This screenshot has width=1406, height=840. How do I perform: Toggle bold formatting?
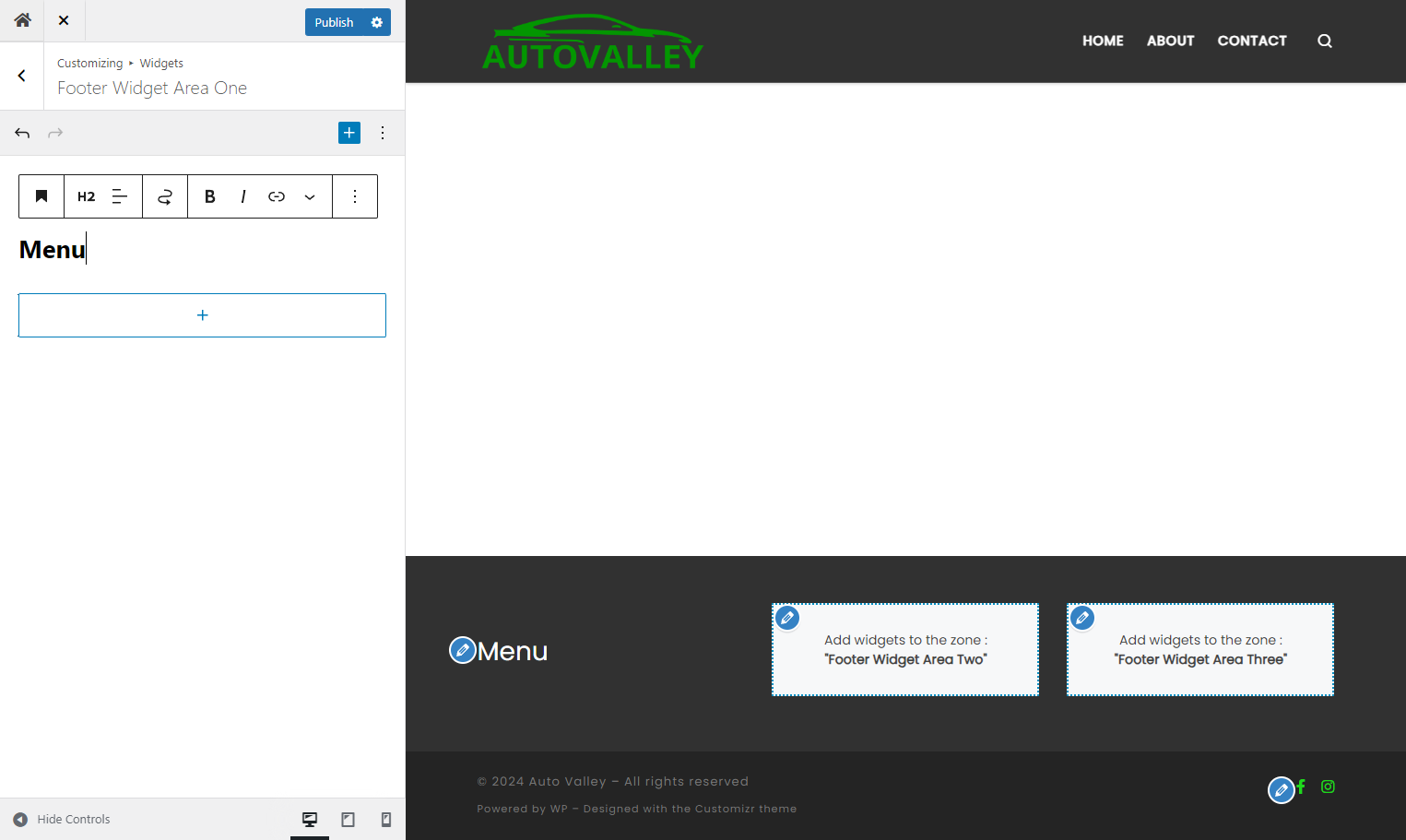pos(210,196)
